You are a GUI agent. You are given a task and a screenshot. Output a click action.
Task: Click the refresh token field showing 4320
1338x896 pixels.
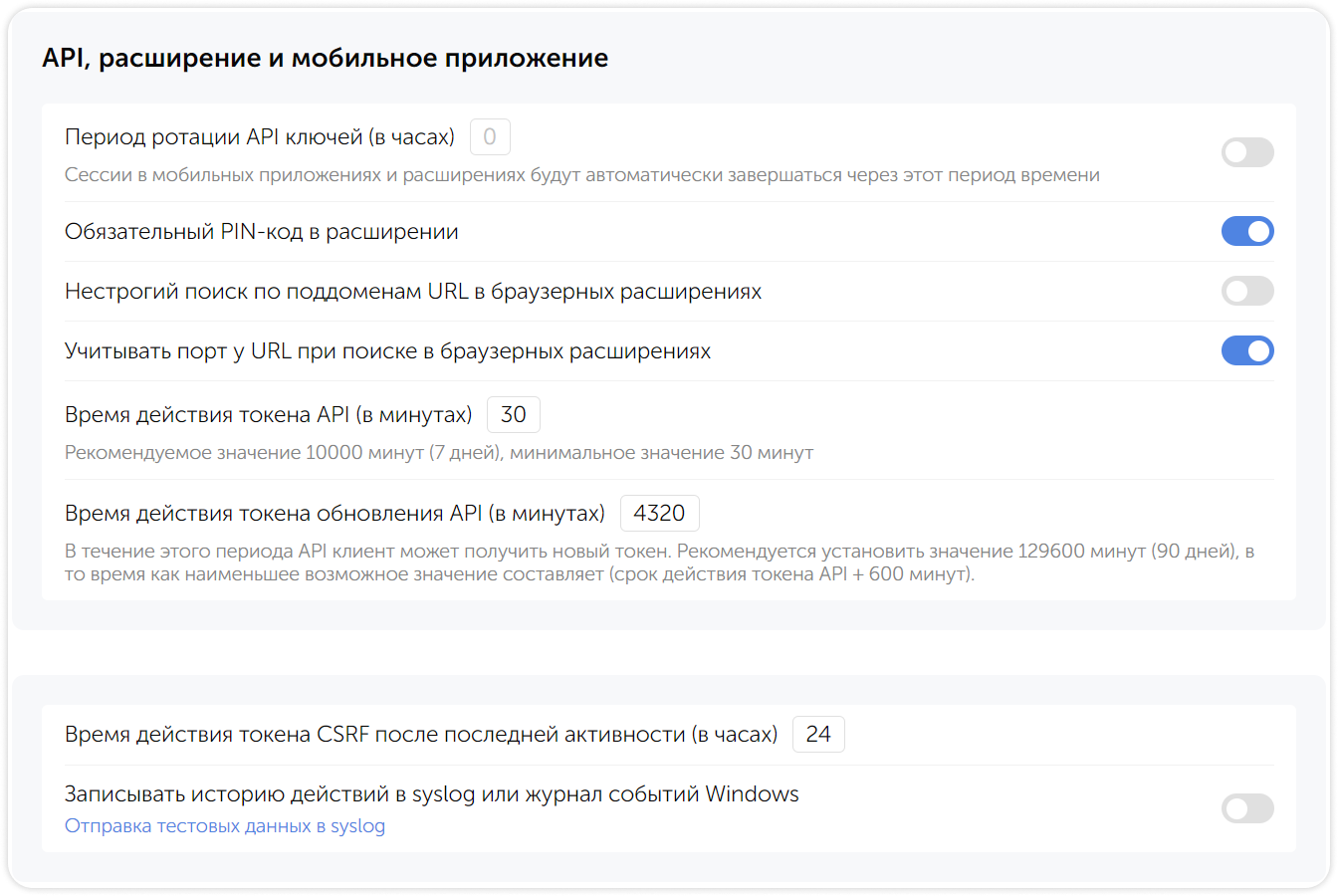coord(659,513)
